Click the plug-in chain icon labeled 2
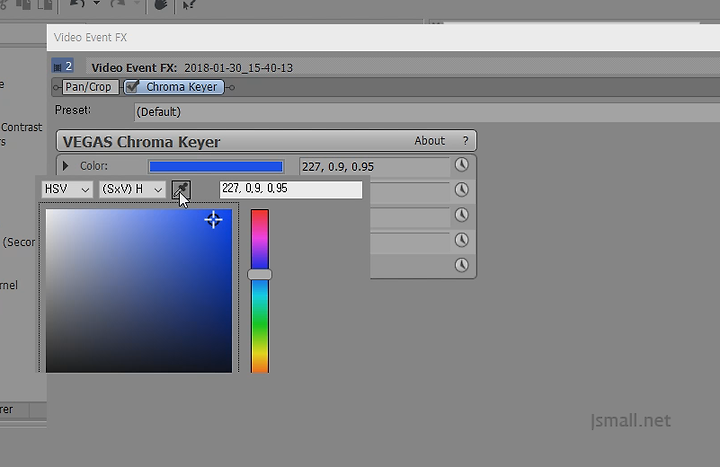720x467 pixels. pyautogui.click(x=62, y=67)
